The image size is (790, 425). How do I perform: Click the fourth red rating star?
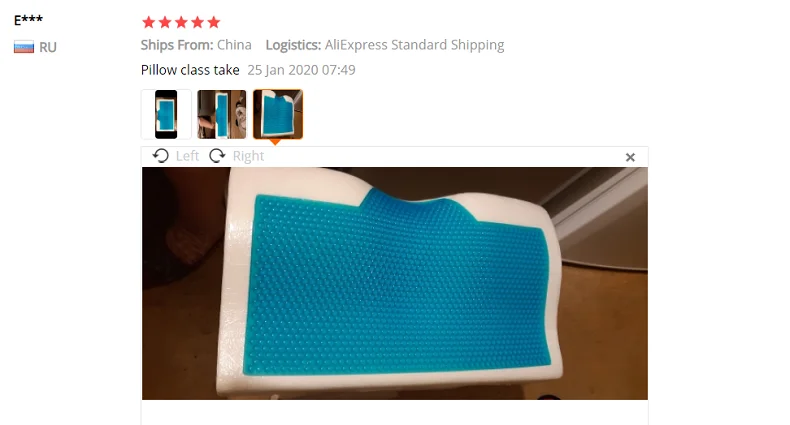coord(198,22)
